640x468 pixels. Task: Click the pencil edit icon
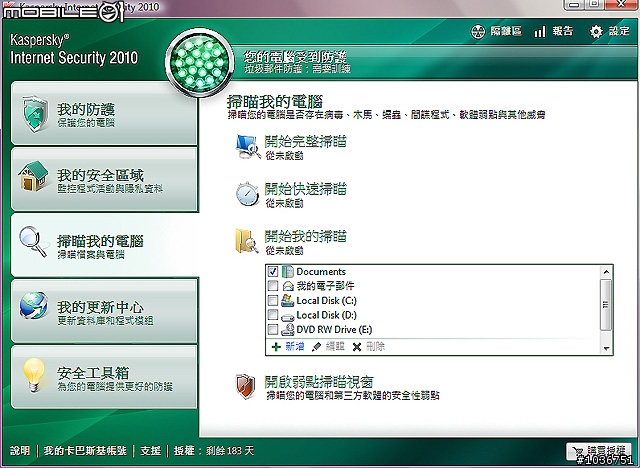tap(316, 347)
